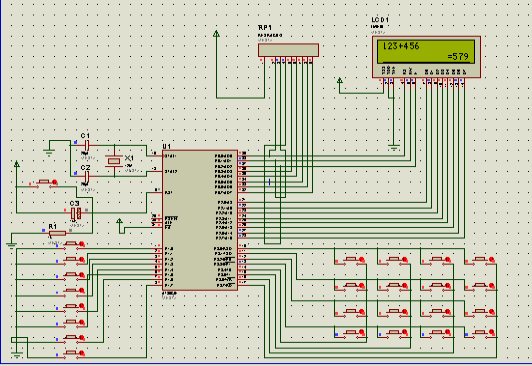532x366 pixels.
Task: Click the power terminal arrow left of RP1
Action: [216, 34]
